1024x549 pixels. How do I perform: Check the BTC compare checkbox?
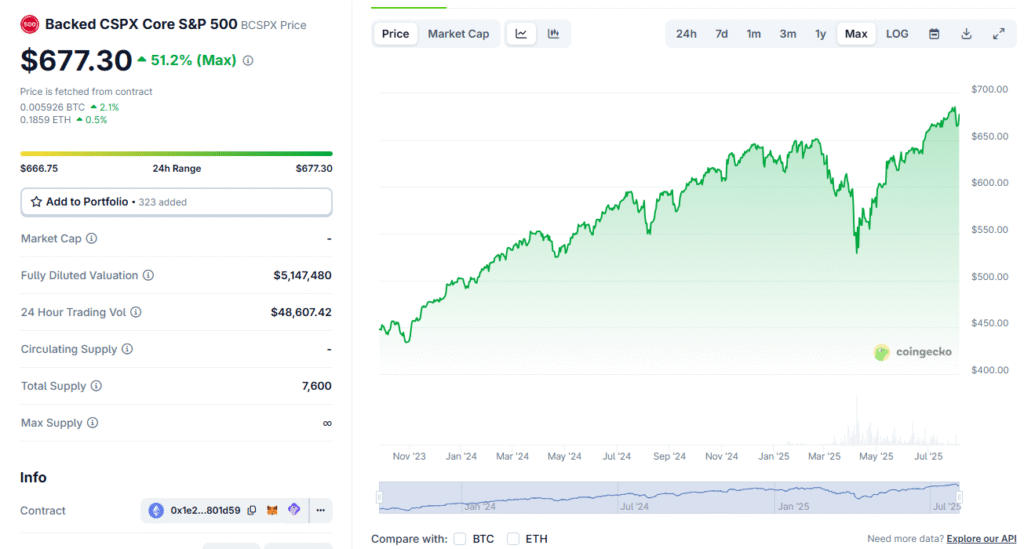pos(460,539)
